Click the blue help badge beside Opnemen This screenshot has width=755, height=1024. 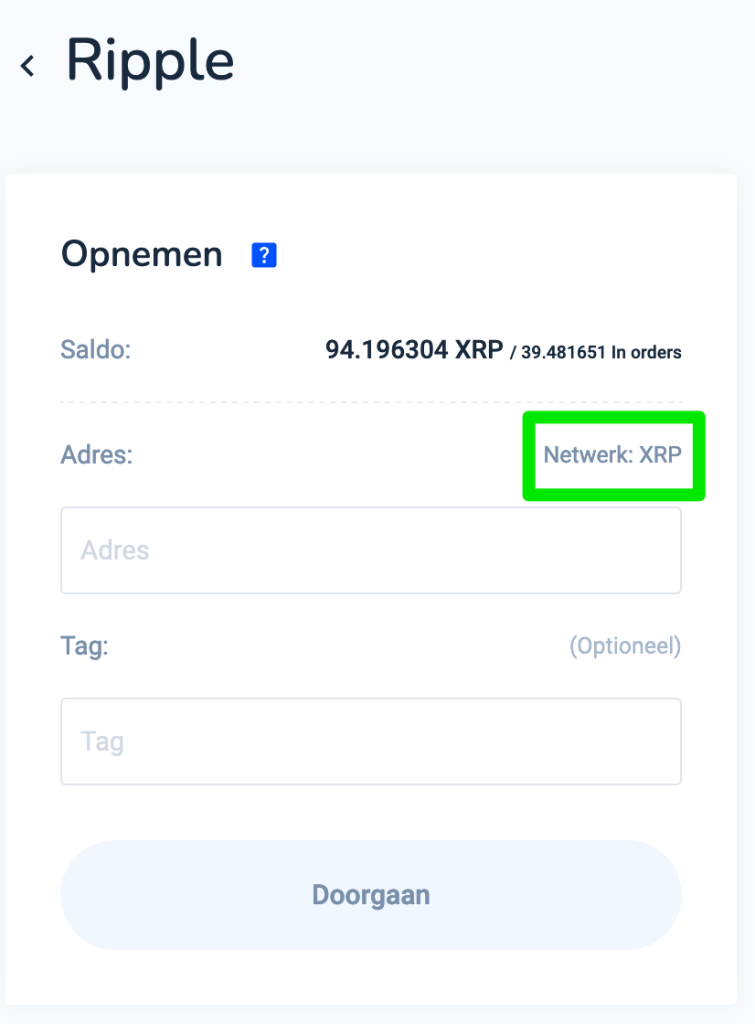263,255
